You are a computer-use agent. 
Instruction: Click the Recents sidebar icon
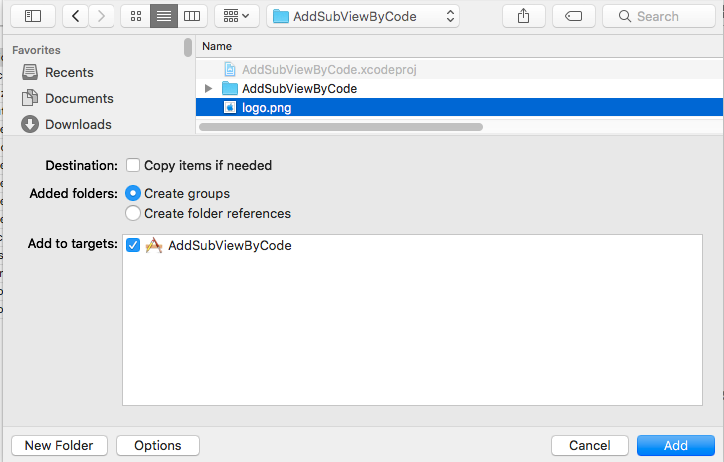coord(30,72)
